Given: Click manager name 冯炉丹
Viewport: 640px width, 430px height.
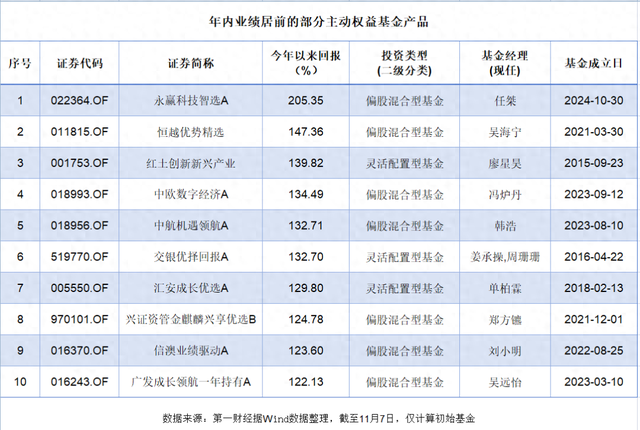Looking at the screenshot, I should coord(505,195).
